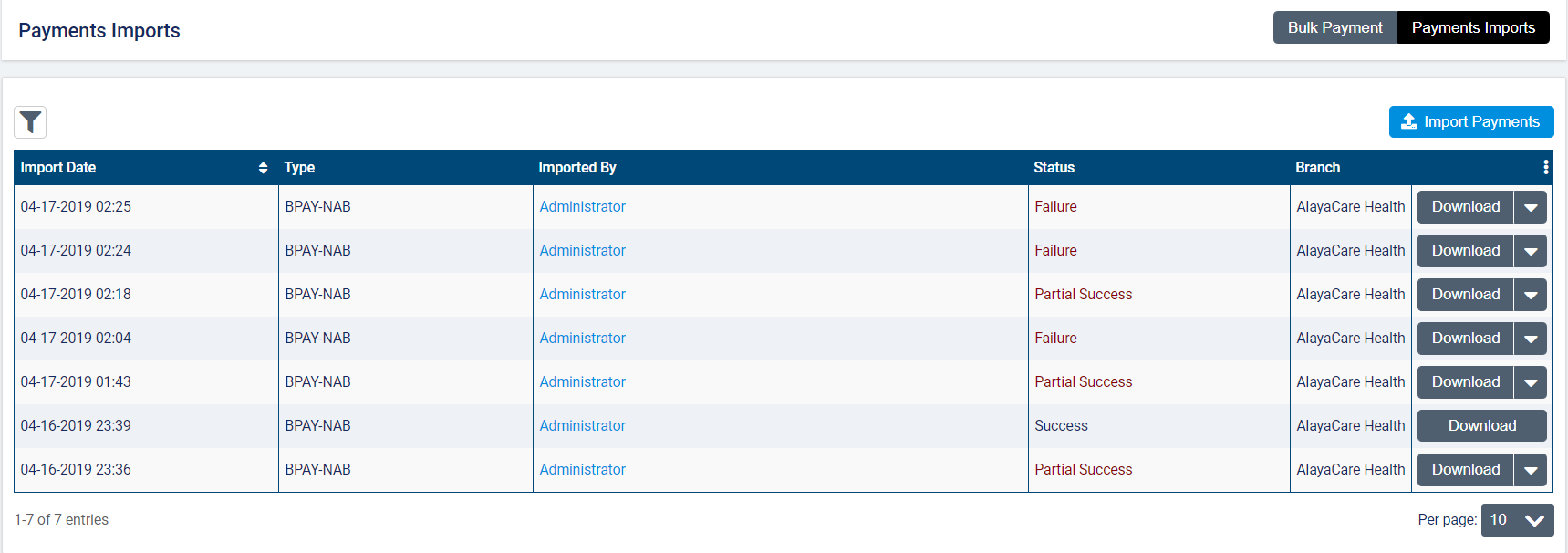Open the table filter funnel icon
This screenshot has height=553, width=1568.
(x=30, y=122)
